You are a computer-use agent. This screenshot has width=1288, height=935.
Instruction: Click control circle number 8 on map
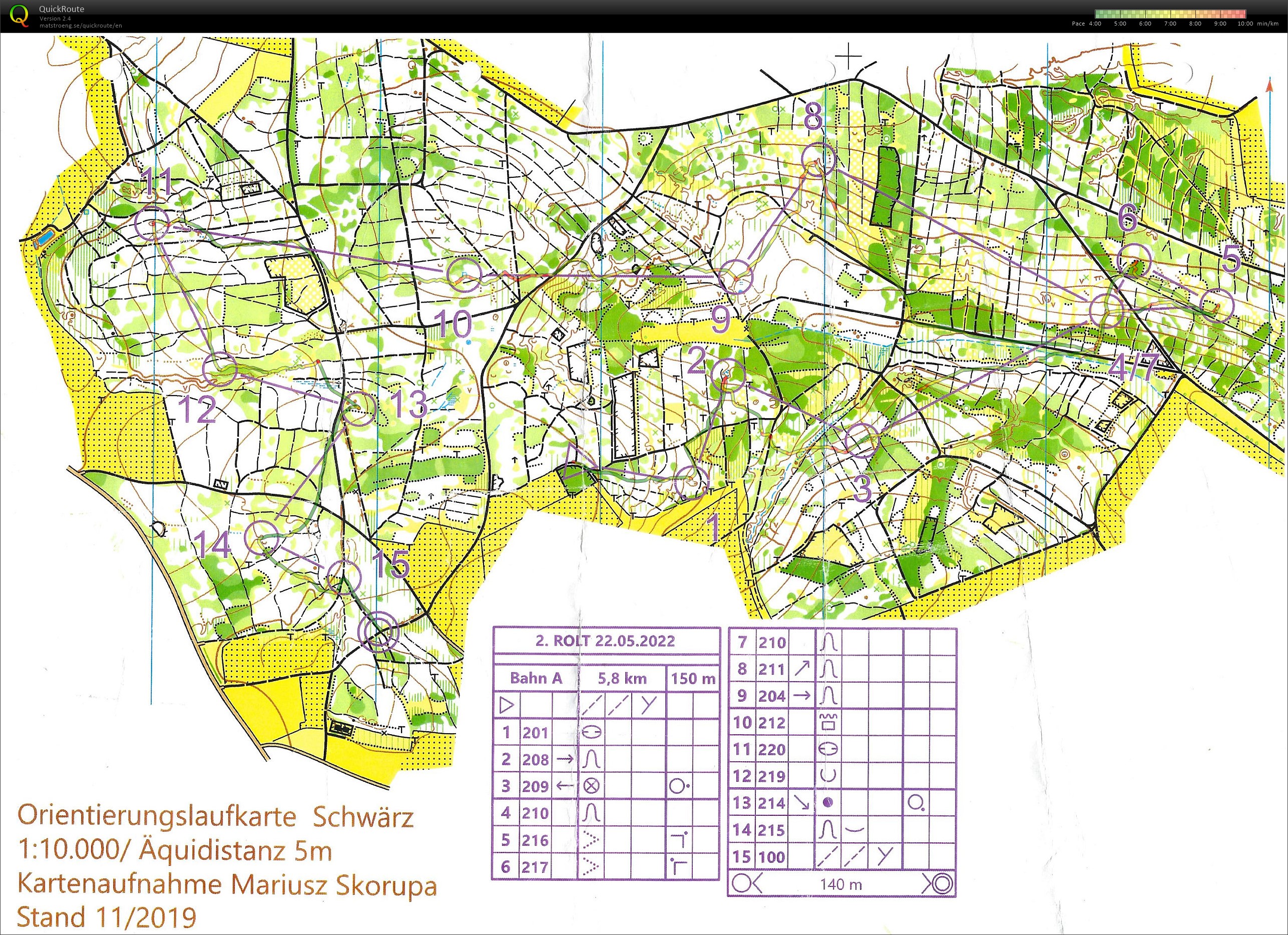tap(818, 160)
